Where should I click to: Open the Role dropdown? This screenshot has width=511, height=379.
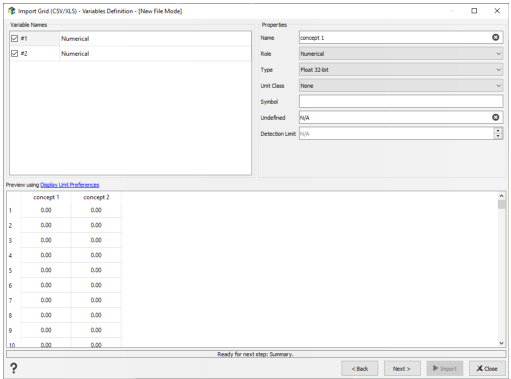tap(401, 54)
